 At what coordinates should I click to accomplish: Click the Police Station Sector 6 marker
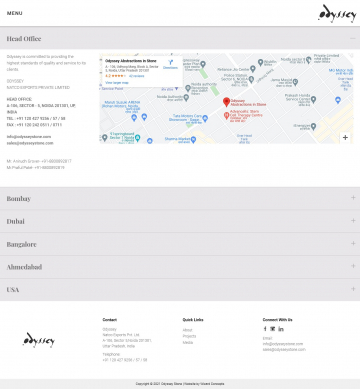click(251, 79)
